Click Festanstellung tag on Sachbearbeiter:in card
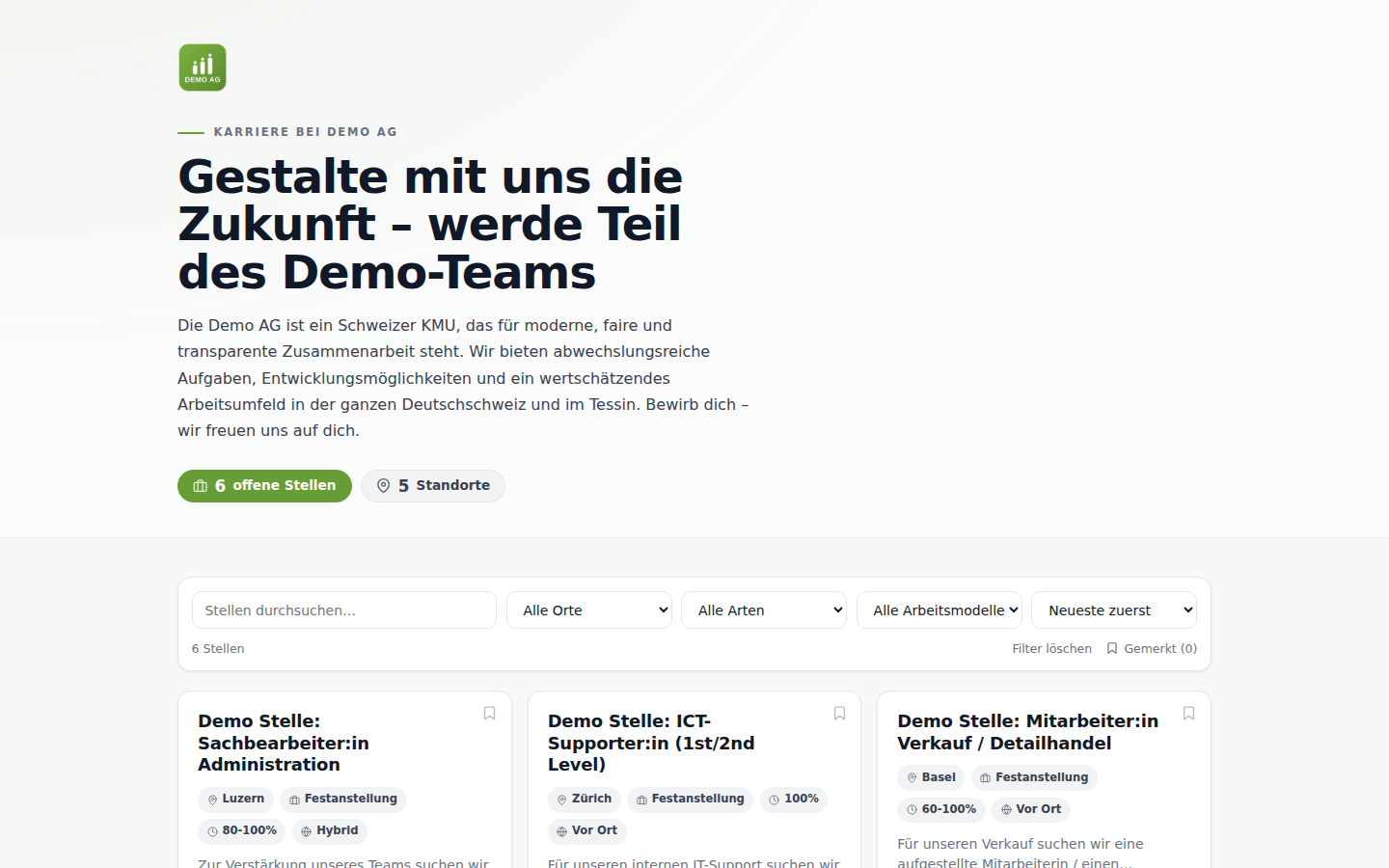Viewport: 1389px width, 868px height. (x=343, y=800)
